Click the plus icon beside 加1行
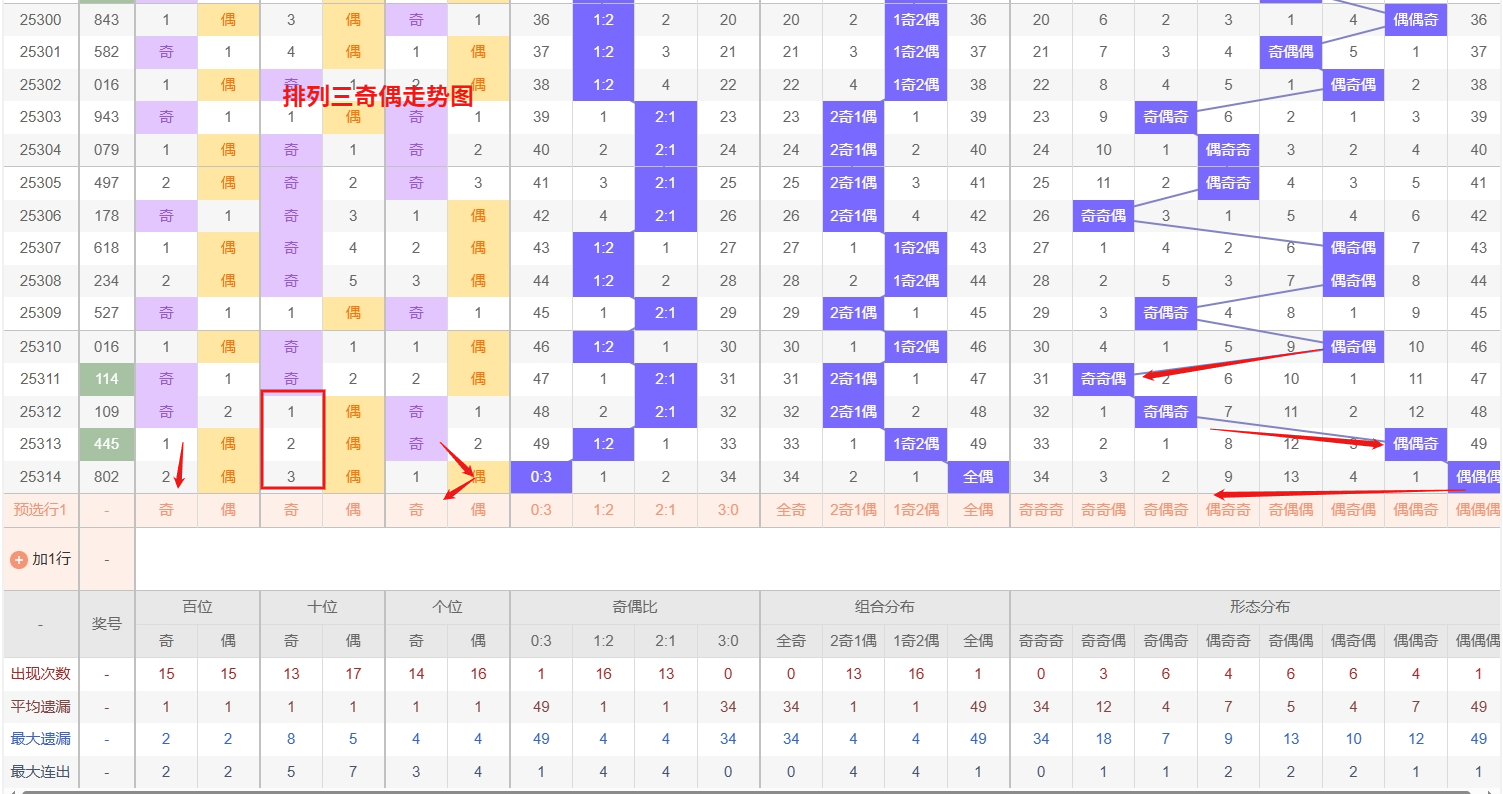Viewport: 1503px width, 794px height. pyautogui.click(x=18, y=559)
